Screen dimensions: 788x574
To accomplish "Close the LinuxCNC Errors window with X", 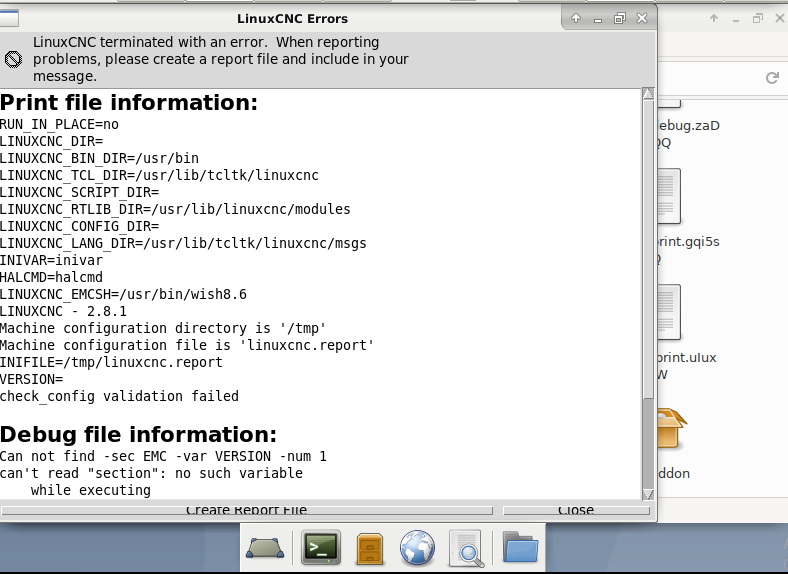I will (x=642, y=18).
